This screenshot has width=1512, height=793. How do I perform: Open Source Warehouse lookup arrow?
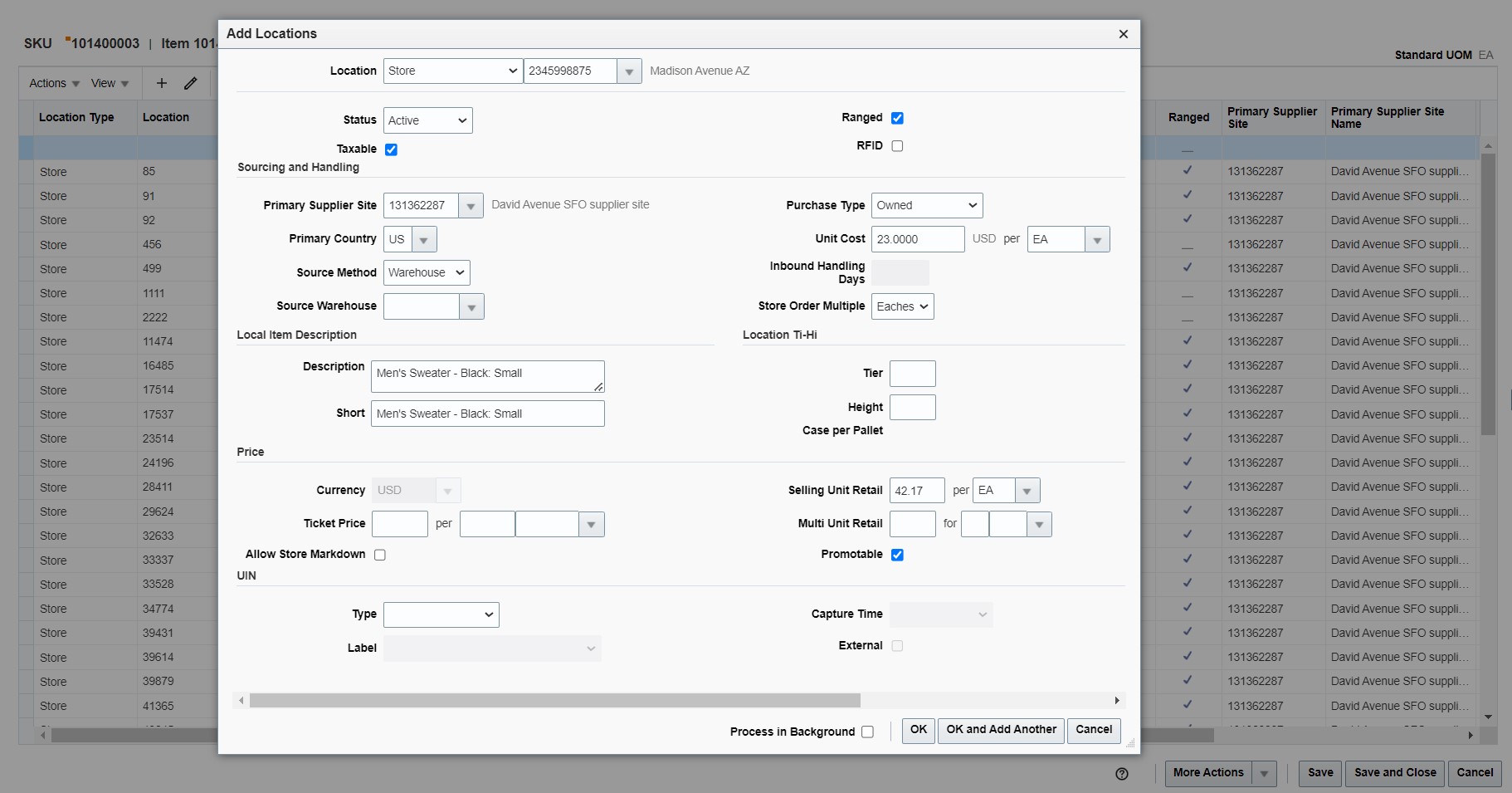(x=471, y=307)
